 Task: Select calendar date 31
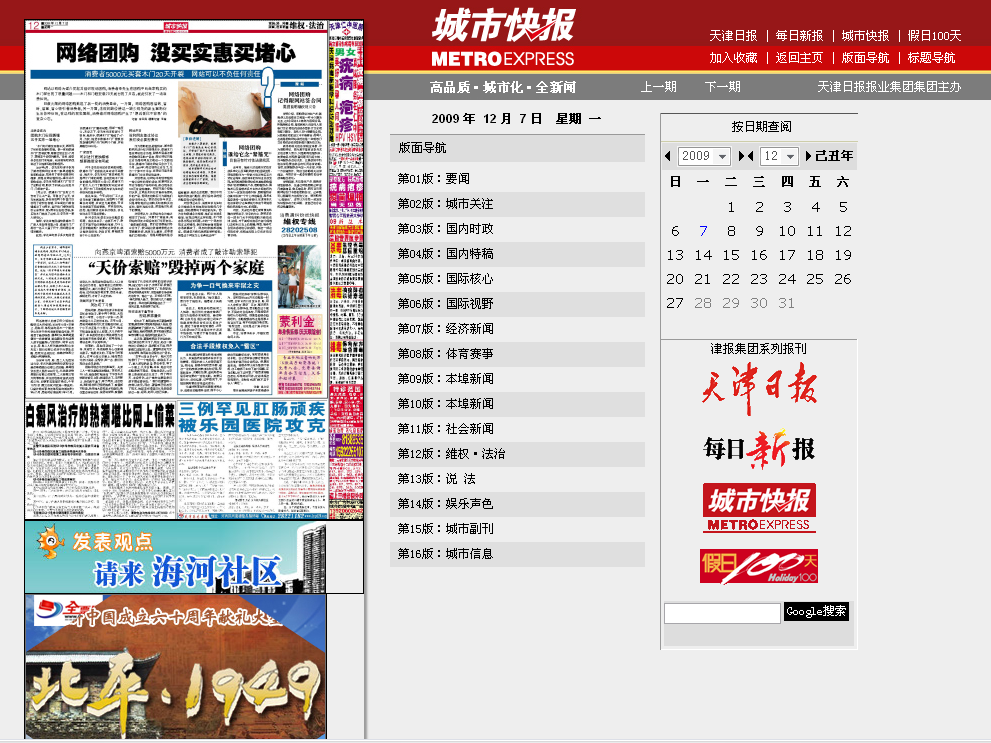click(786, 303)
